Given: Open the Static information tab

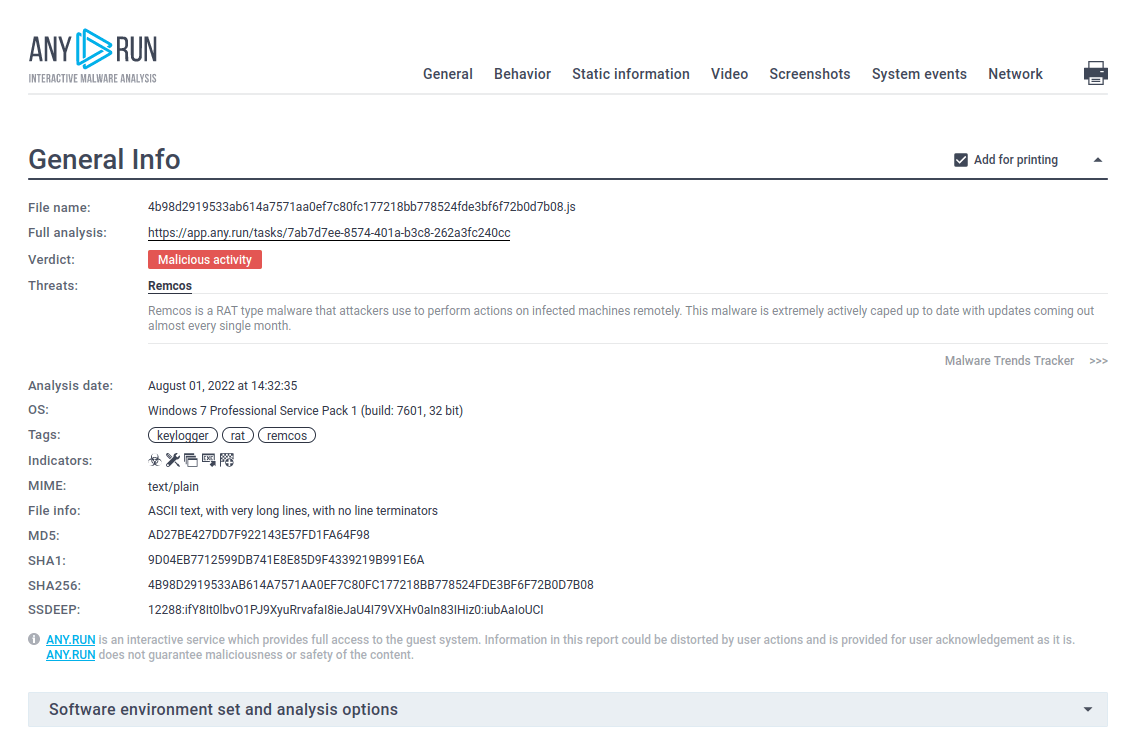Looking at the screenshot, I should 630,74.
